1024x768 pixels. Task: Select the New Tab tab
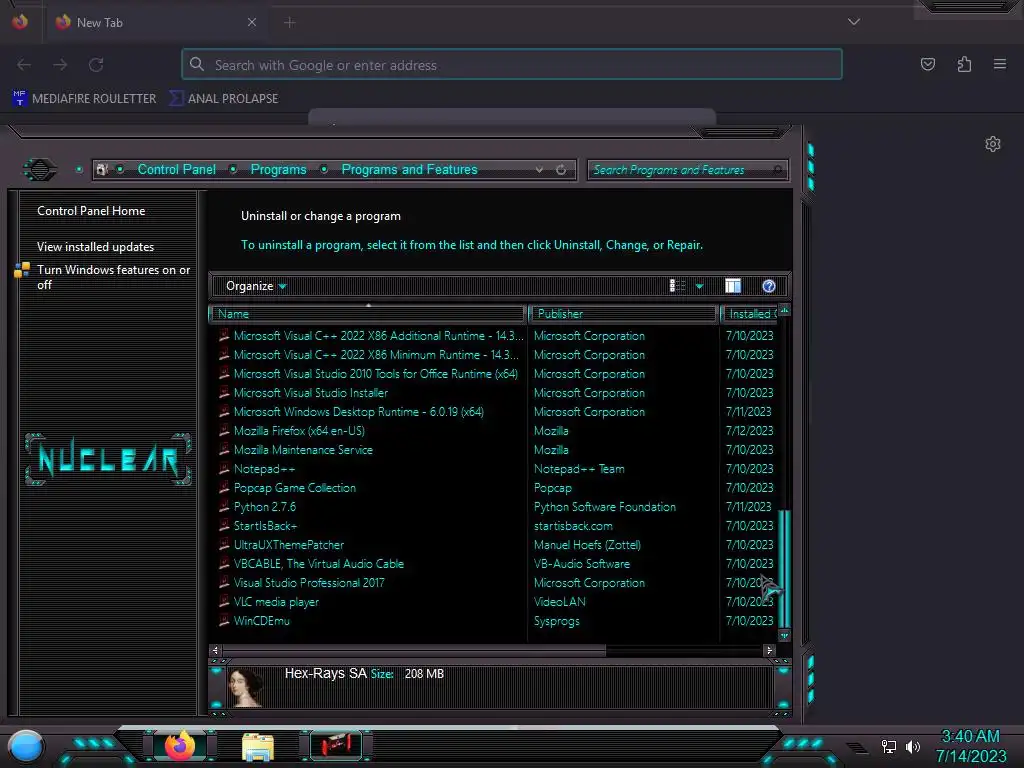155,22
